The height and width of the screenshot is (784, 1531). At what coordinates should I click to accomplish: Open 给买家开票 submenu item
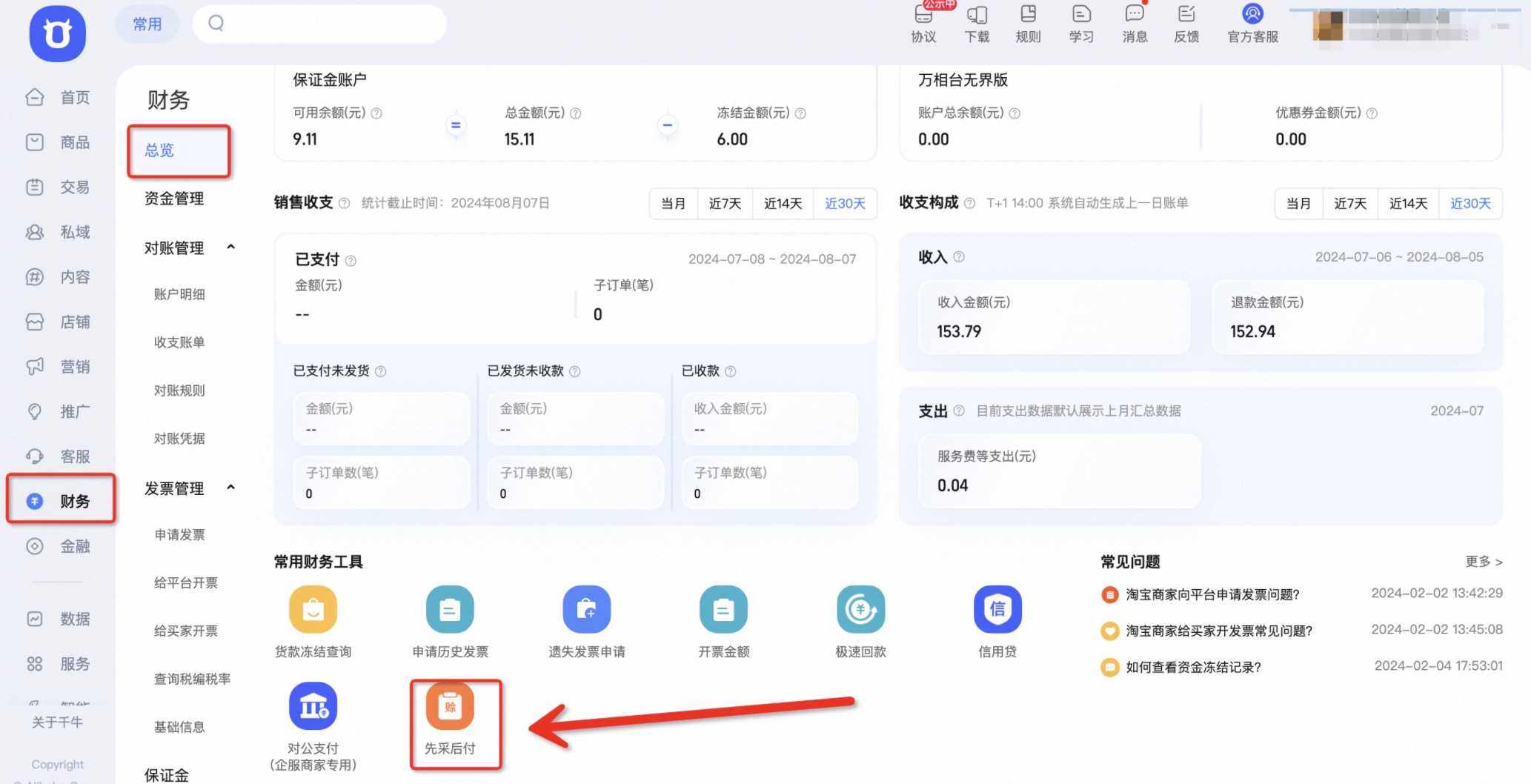coord(186,631)
